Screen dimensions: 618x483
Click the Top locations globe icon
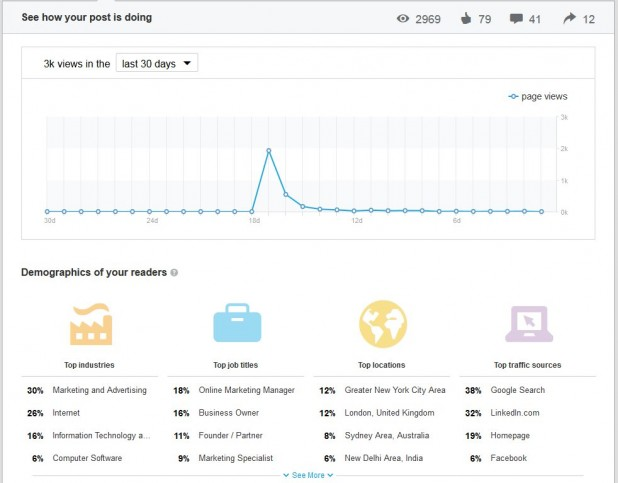(x=382, y=323)
